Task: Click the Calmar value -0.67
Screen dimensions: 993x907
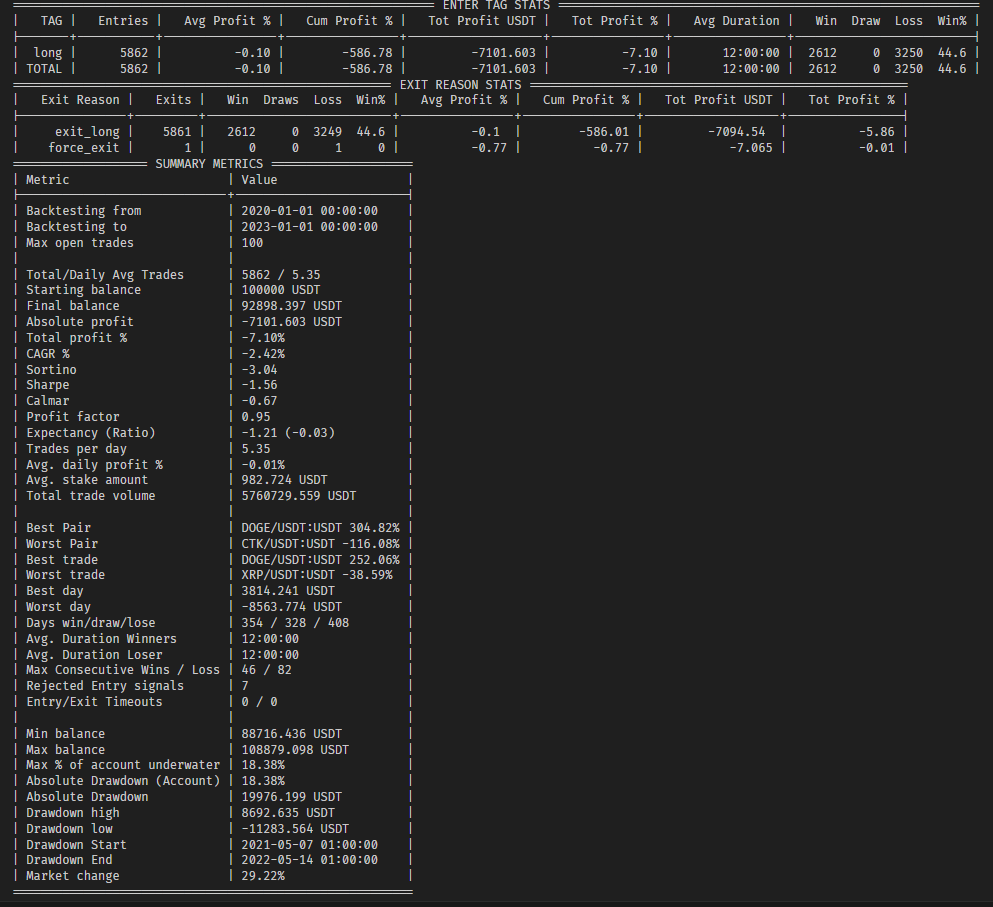Action: point(259,401)
